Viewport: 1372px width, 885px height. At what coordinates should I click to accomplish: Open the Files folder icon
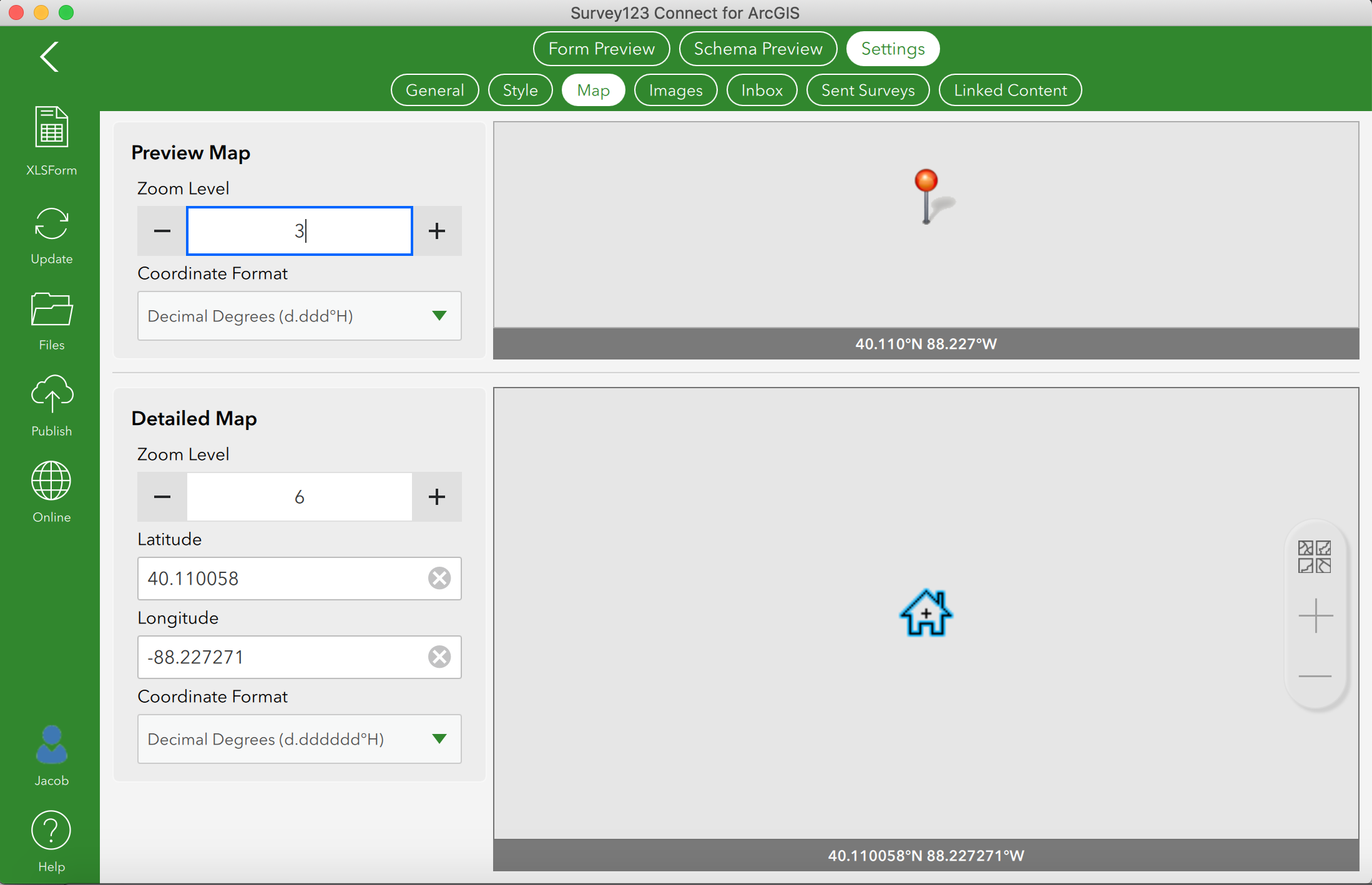pyautogui.click(x=51, y=310)
